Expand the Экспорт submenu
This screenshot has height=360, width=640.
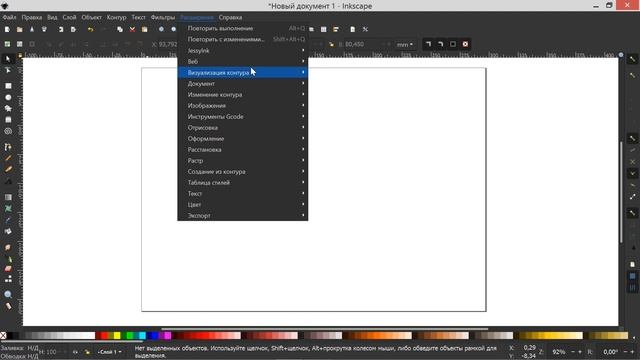242,216
